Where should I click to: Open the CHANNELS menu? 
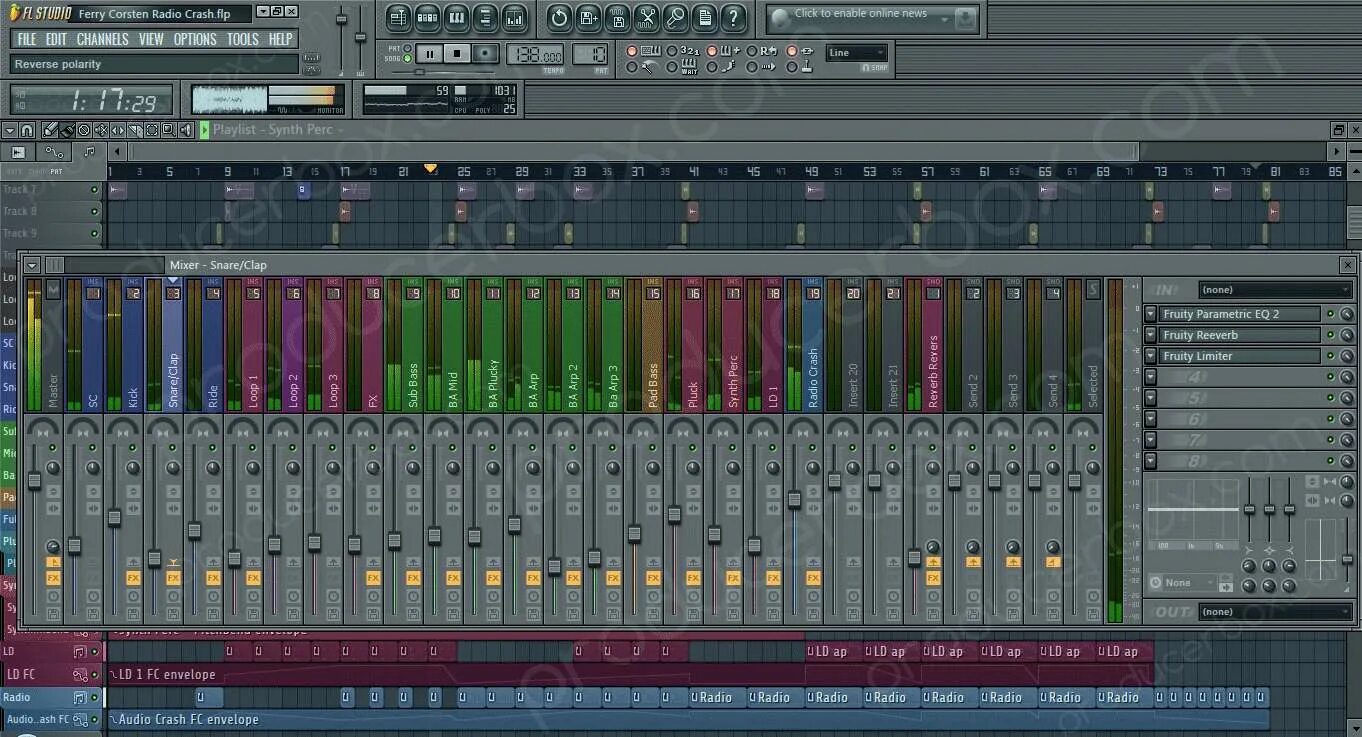click(x=102, y=39)
